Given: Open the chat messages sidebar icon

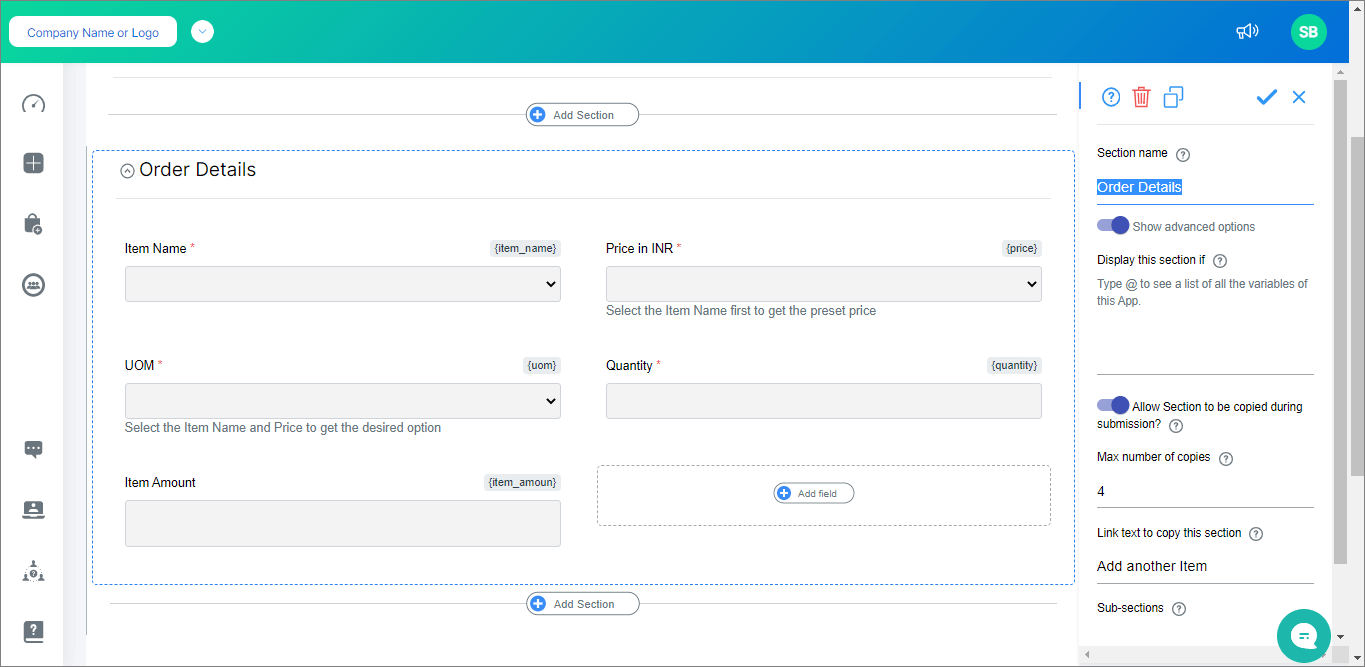Looking at the screenshot, I should 33,449.
